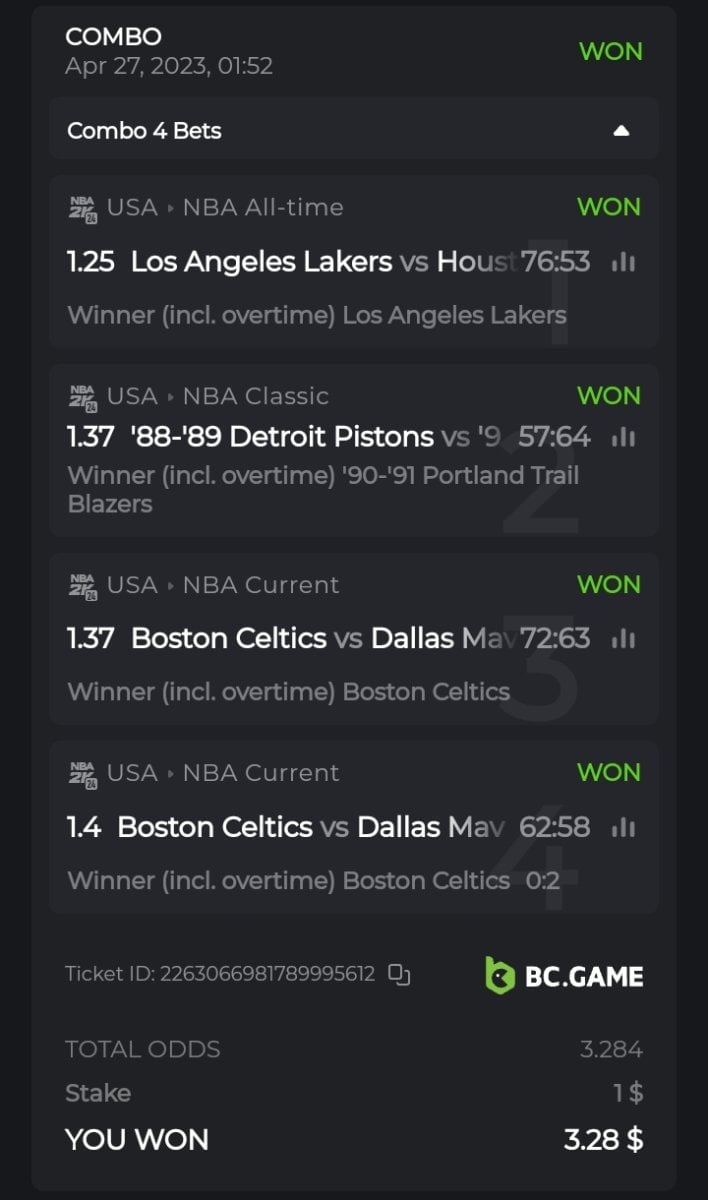Select the Los Angeles Lakers match title
This screenshot has width=708, height=1200.
pyautogui.click(x=262, y=262)
